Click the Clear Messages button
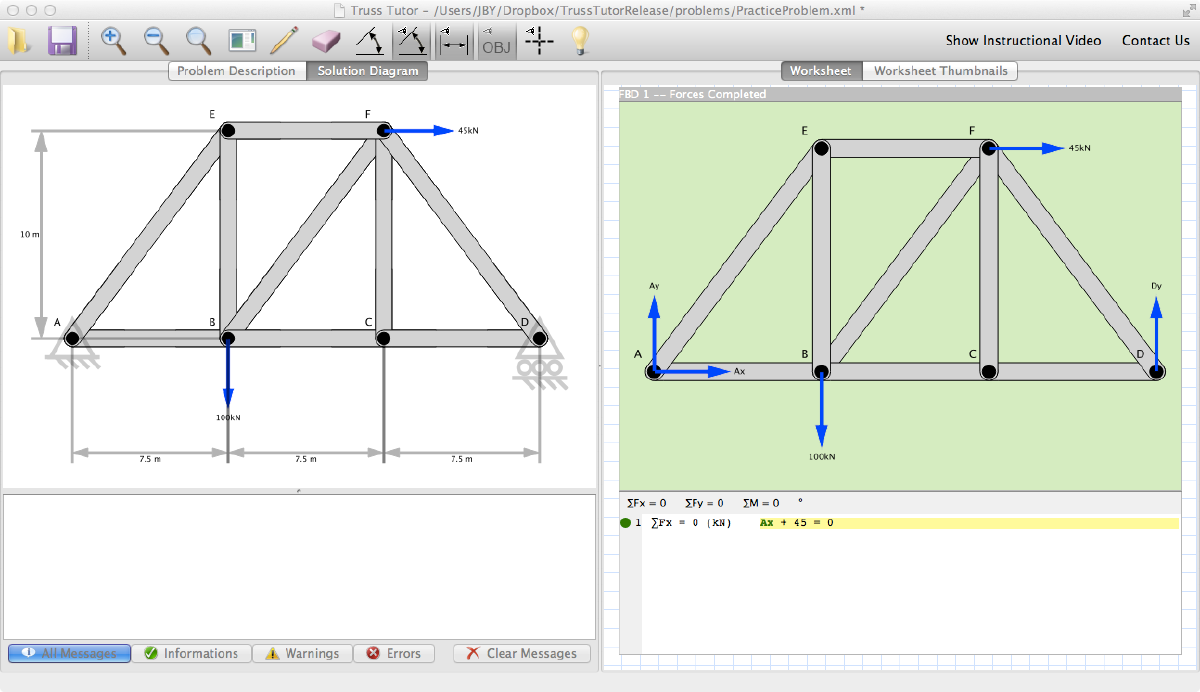1200x692 pixels. (521, 653)
